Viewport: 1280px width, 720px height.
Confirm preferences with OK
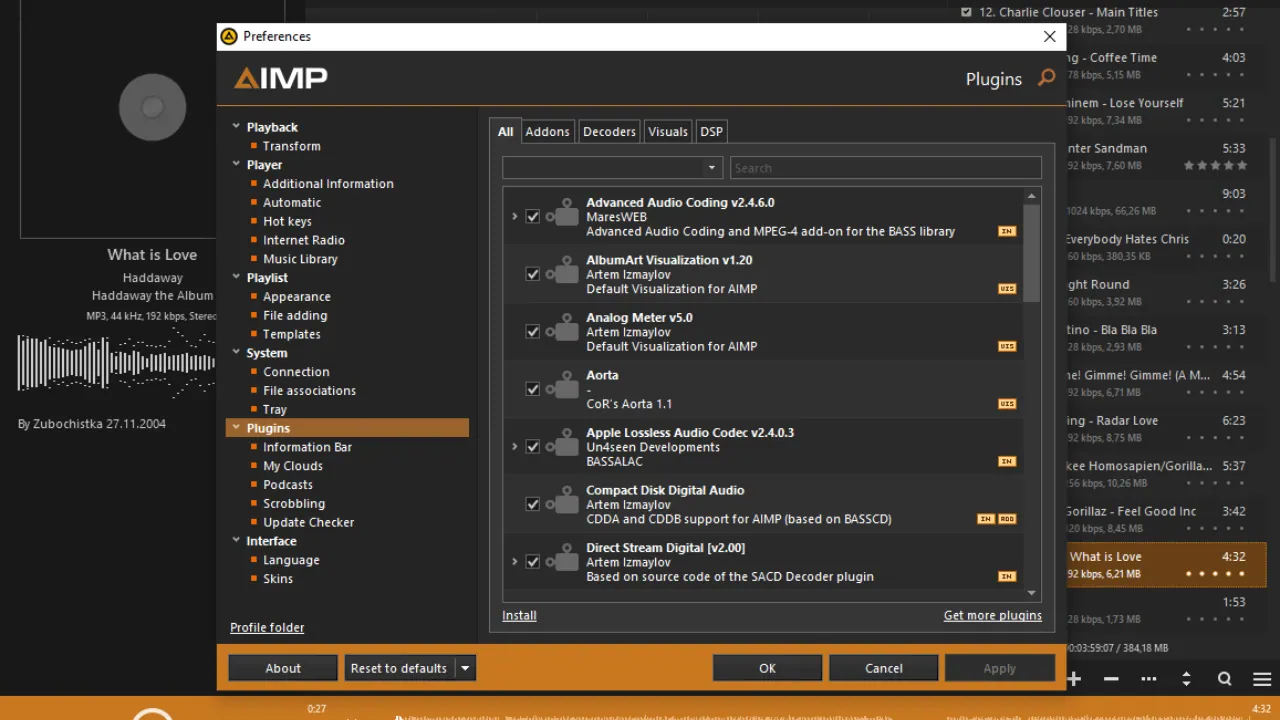tap(767, 668)
